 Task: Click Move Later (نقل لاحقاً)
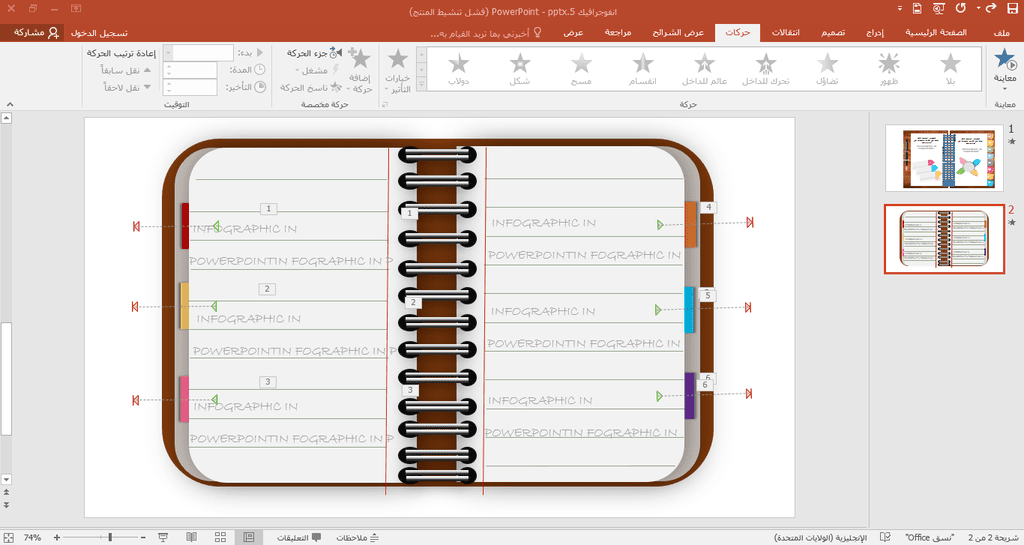coord(126,87)
